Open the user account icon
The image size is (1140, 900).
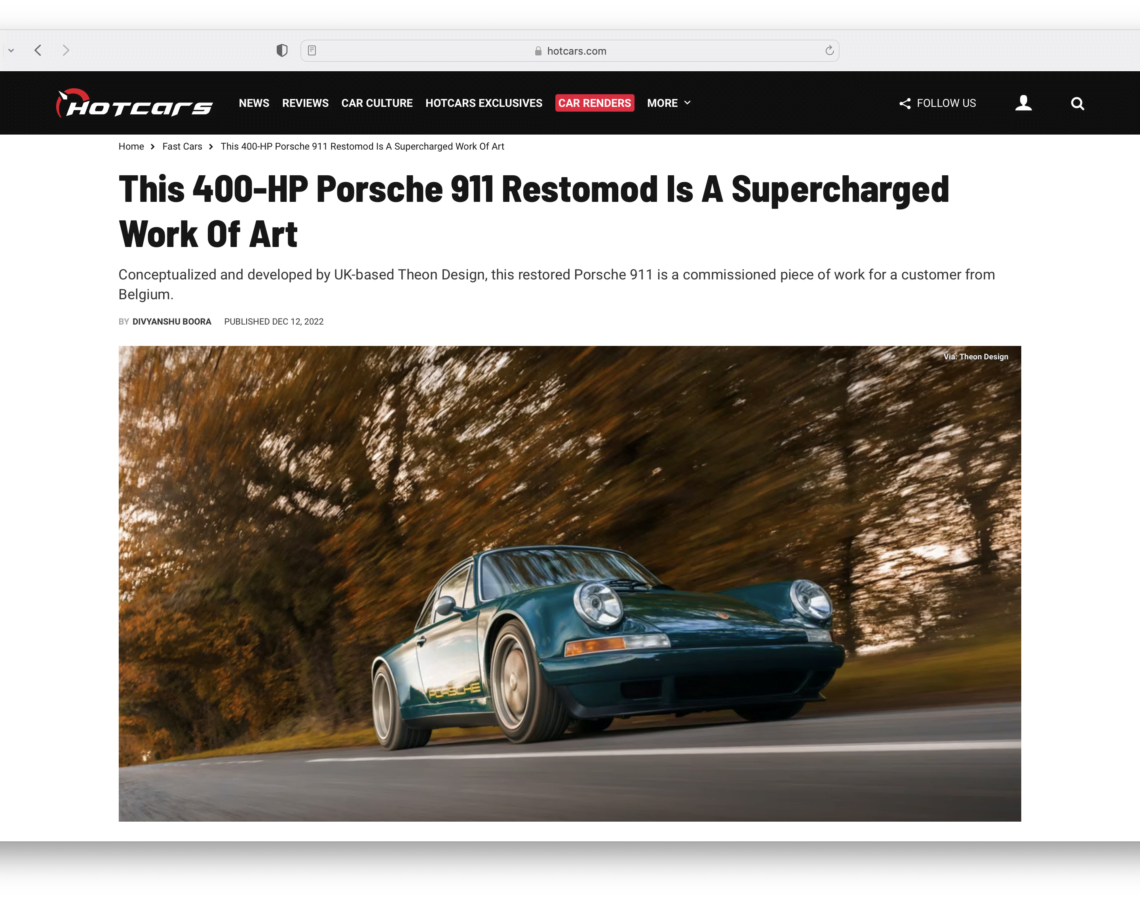click(1023, 103)
